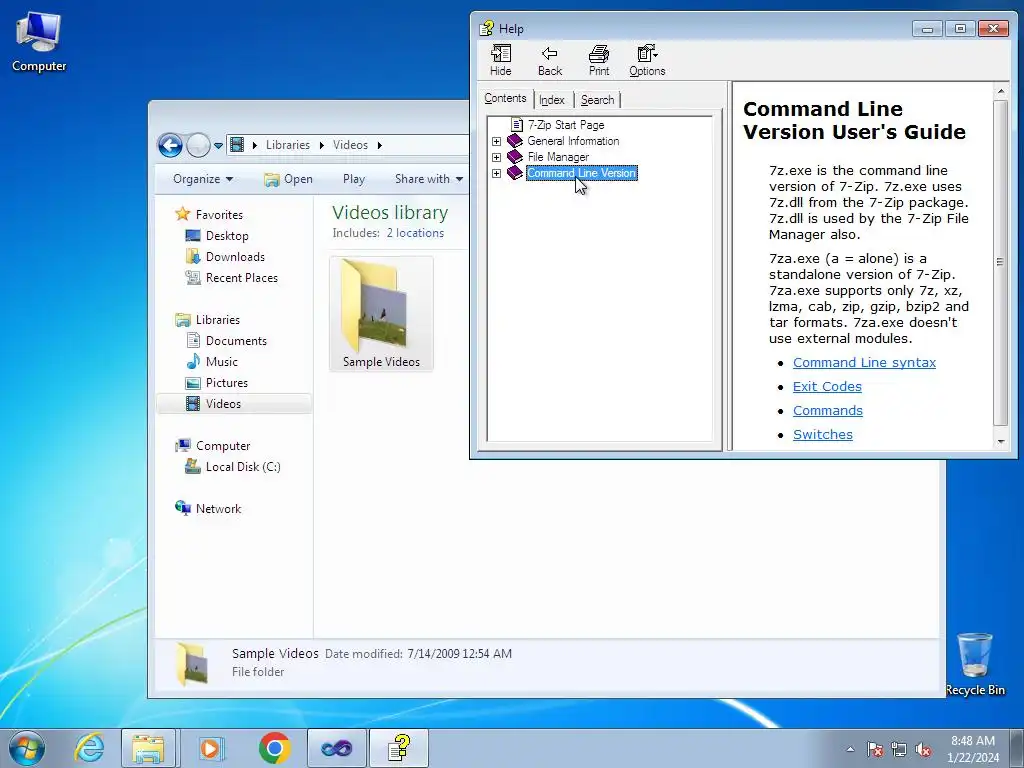This screenshot has height=768, width=1024.
Task: Switch to the Index tab
Action: point(552,100)
